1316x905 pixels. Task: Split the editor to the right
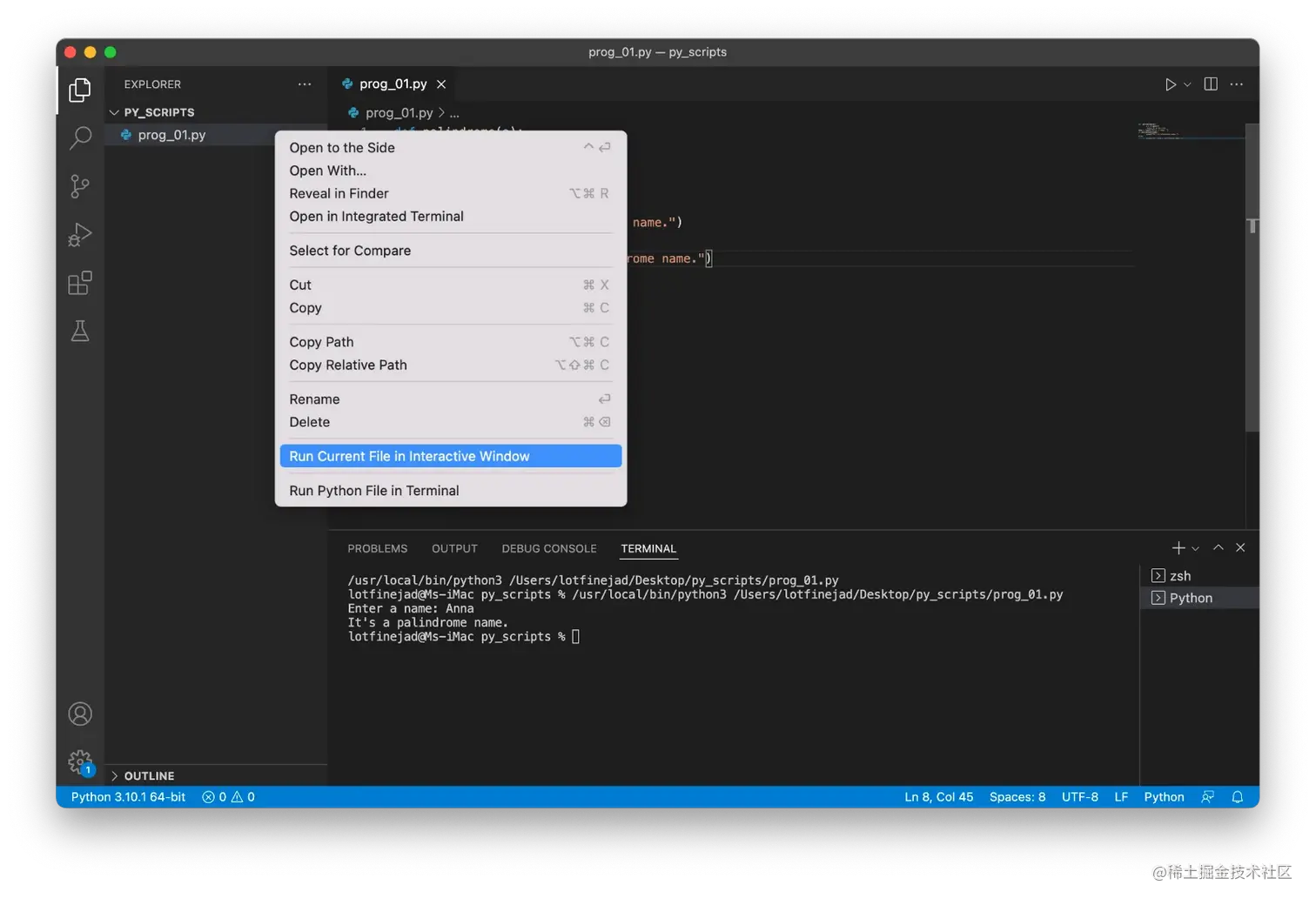pyautogui.click(x=1211, y=84)
